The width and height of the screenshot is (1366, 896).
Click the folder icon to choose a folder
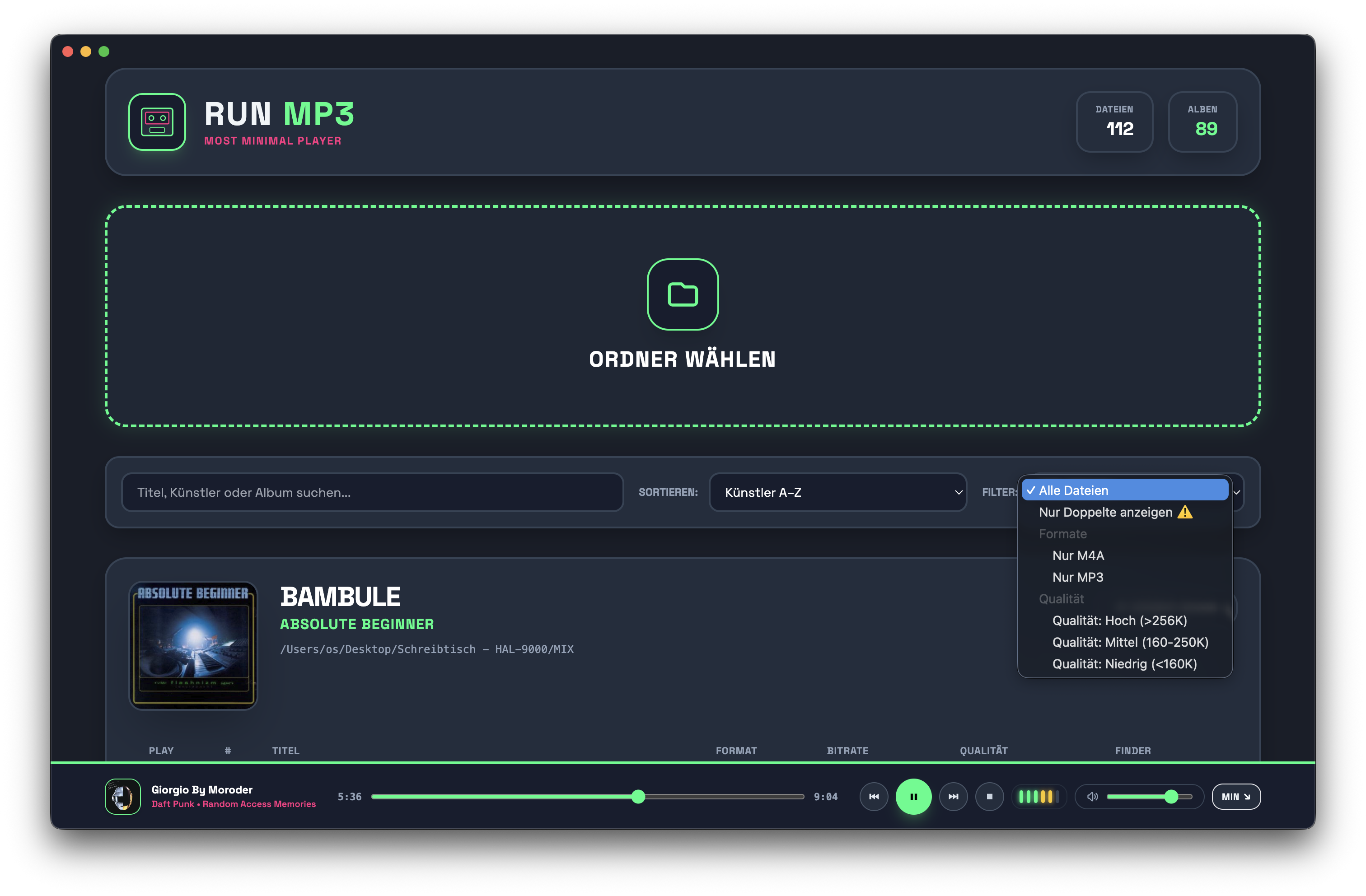tap(683, 294)
